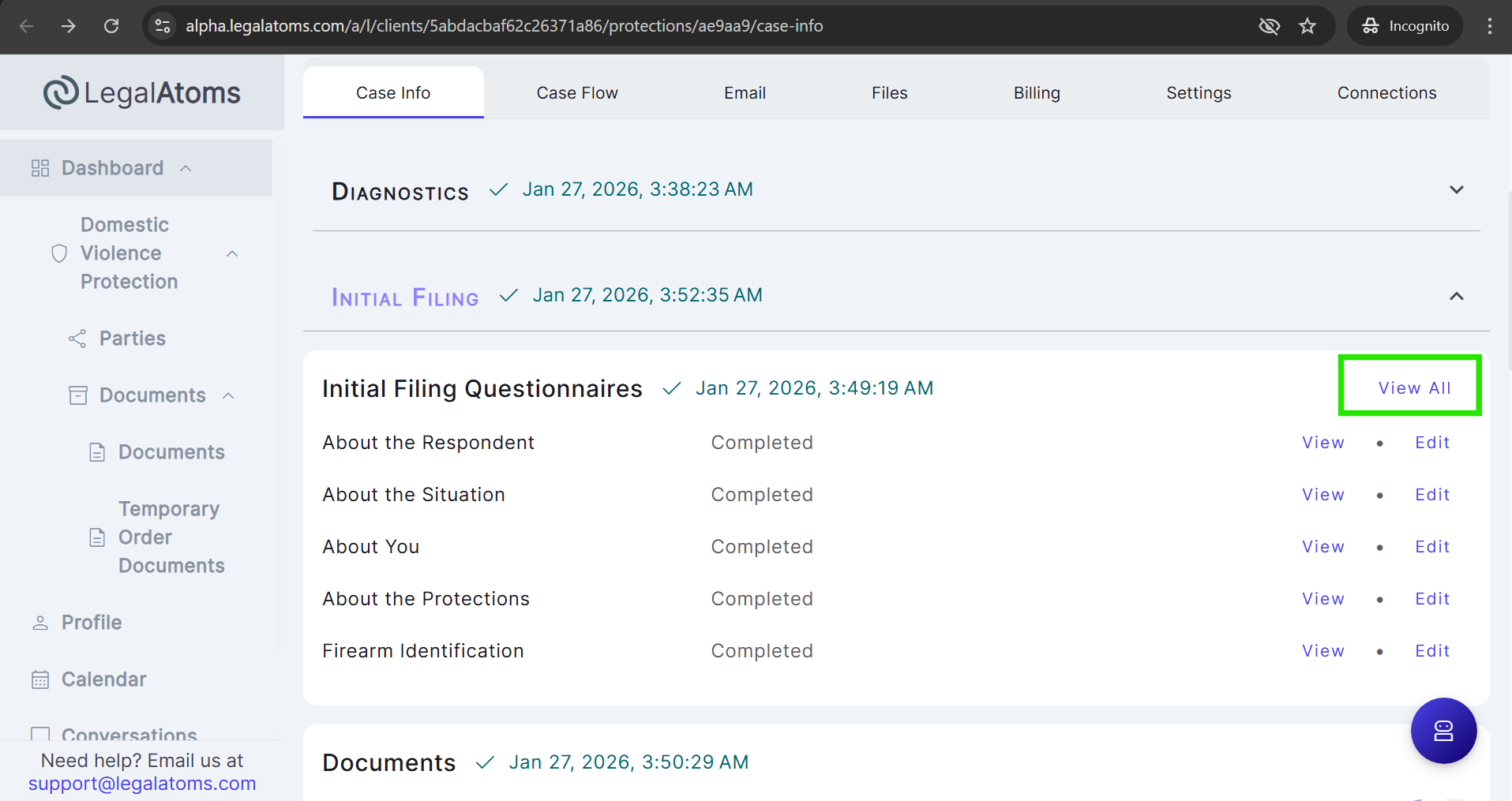Collapse the Documents sidebar group
Screen dimensions: 1512x801
pos(229,395)
